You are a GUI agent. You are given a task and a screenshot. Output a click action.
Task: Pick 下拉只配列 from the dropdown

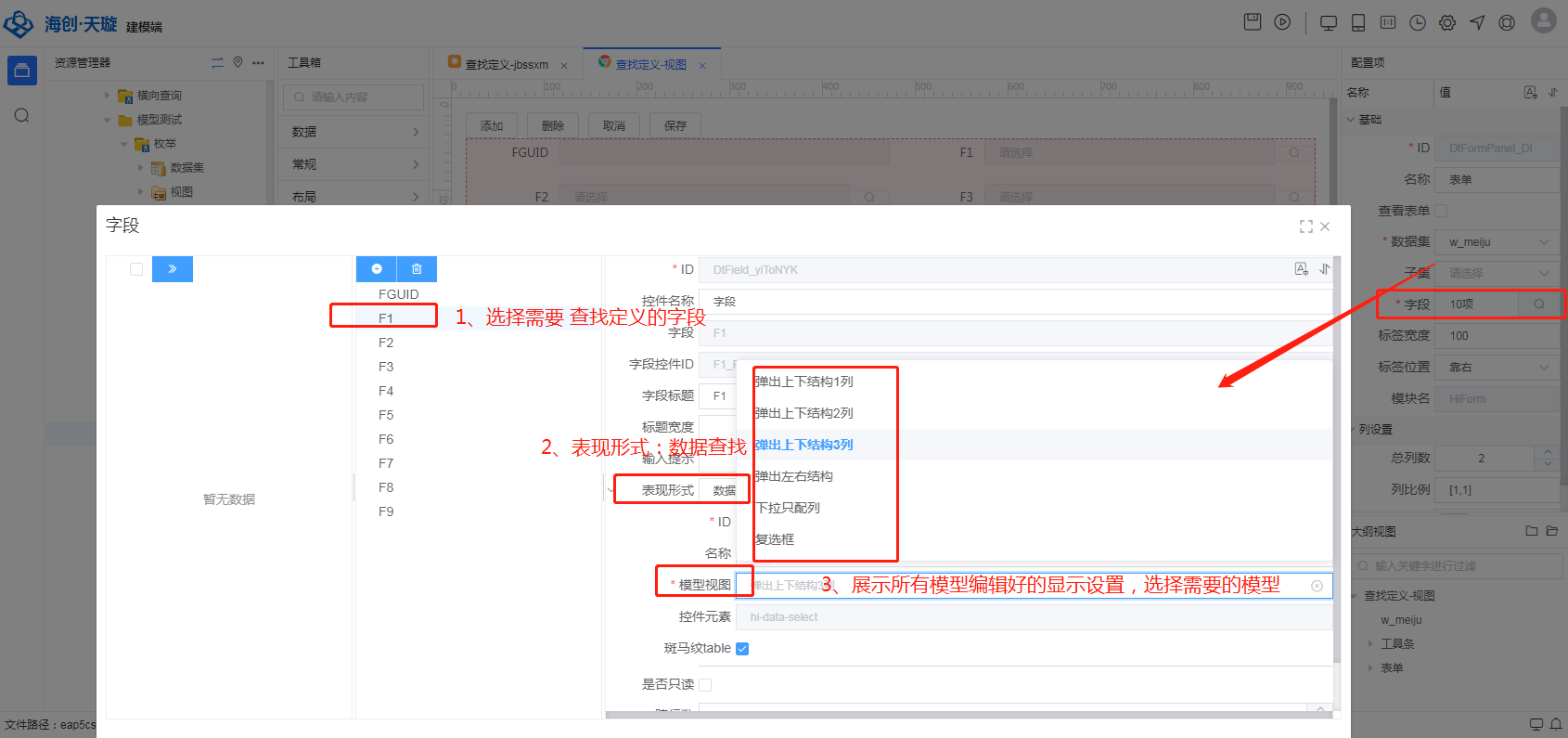[788, 508]
